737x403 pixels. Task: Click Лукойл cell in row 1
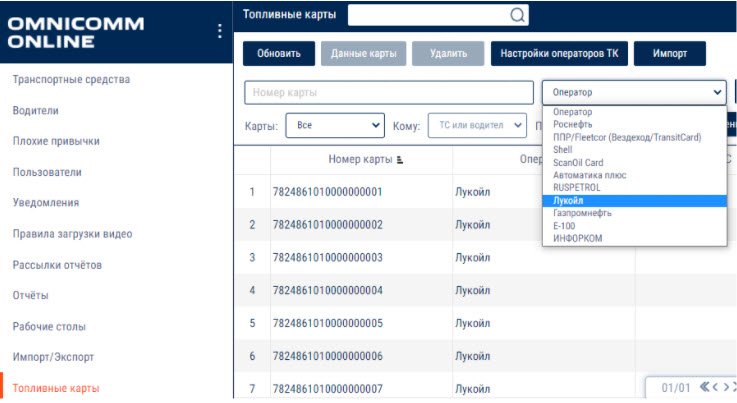[472, 192]
